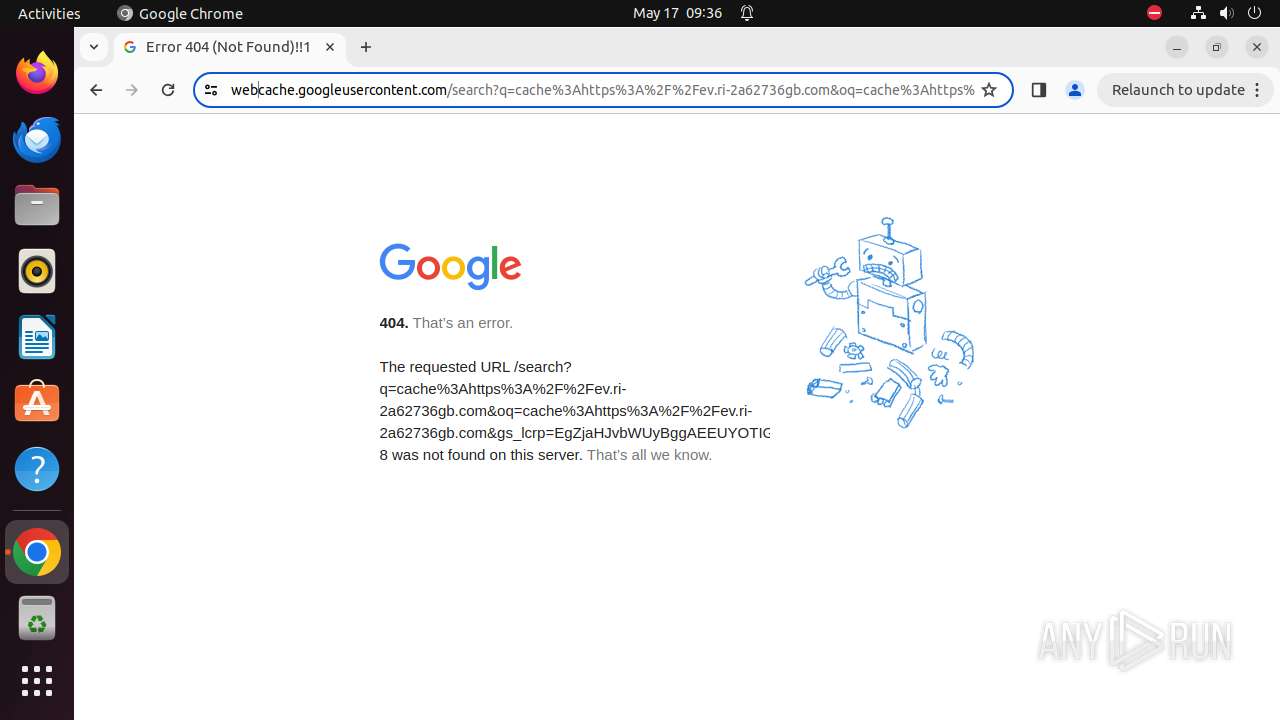1280x720 pixels.
Task: Click the address bar URL field
Action: [602, 90]
